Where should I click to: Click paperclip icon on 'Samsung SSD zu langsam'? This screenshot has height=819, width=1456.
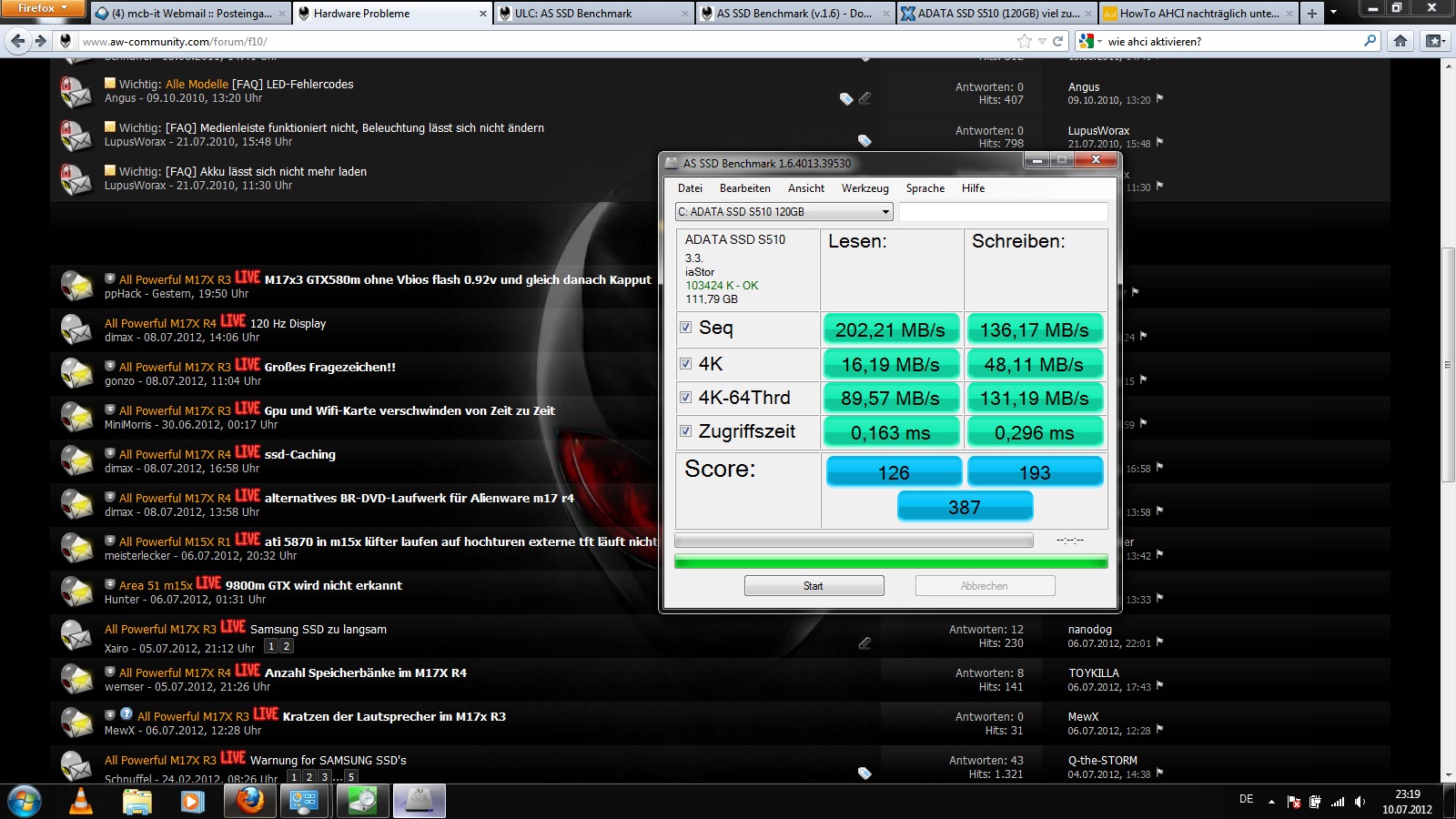tap(864, 643)
